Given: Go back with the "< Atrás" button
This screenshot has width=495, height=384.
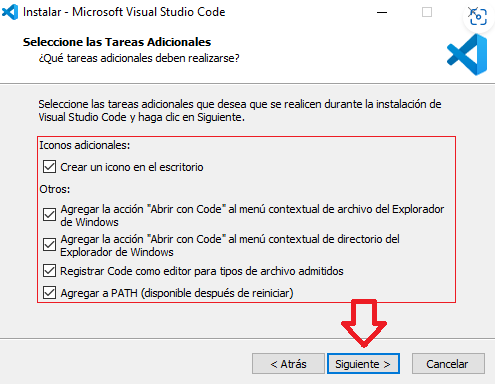Looking at the screenshot, I should point(288,364).
